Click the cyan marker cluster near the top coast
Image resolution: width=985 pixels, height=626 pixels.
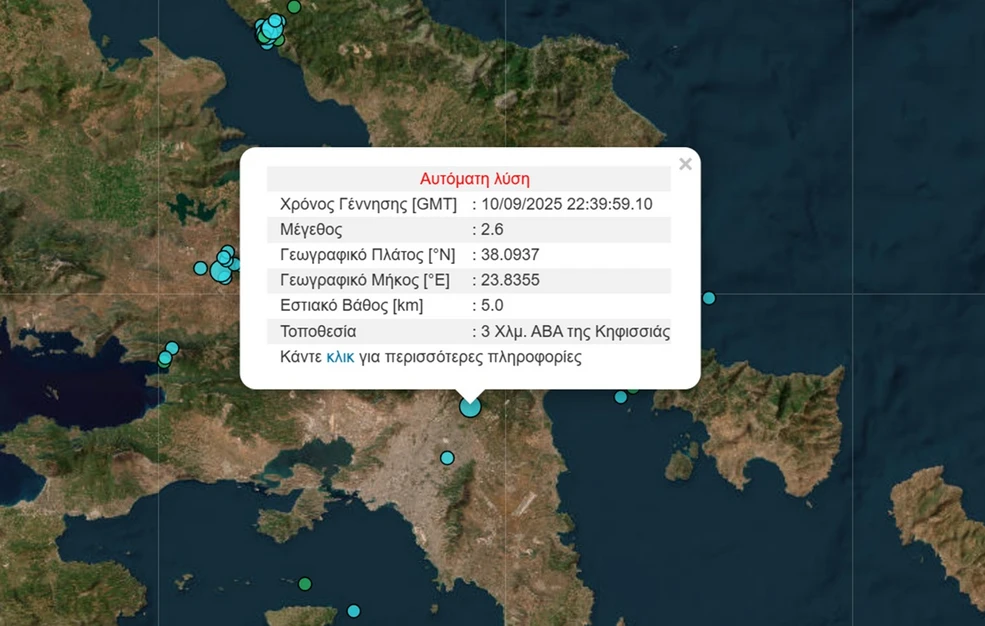pyautogui.click(x=269, y=31)
